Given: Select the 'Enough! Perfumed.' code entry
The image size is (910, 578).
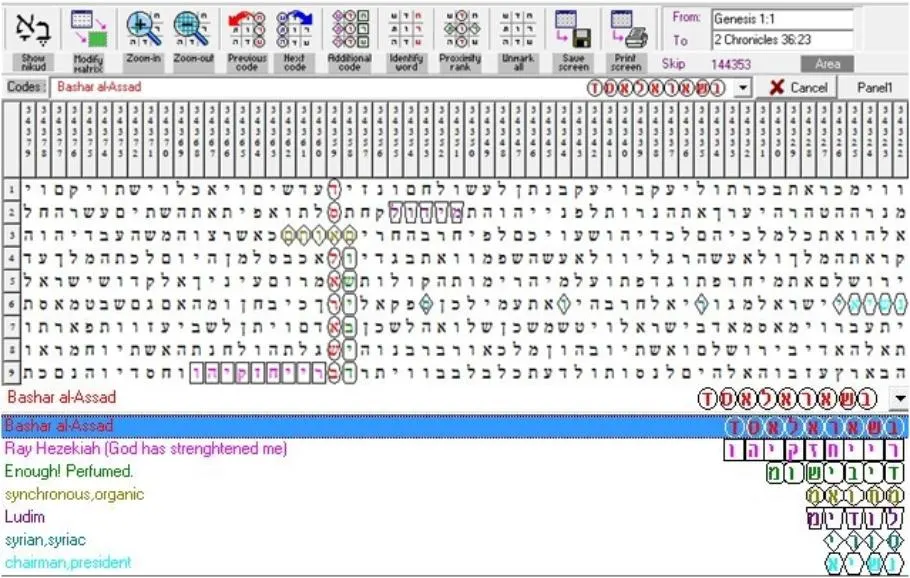Looking at the screenshot, I should click(455, 472).
